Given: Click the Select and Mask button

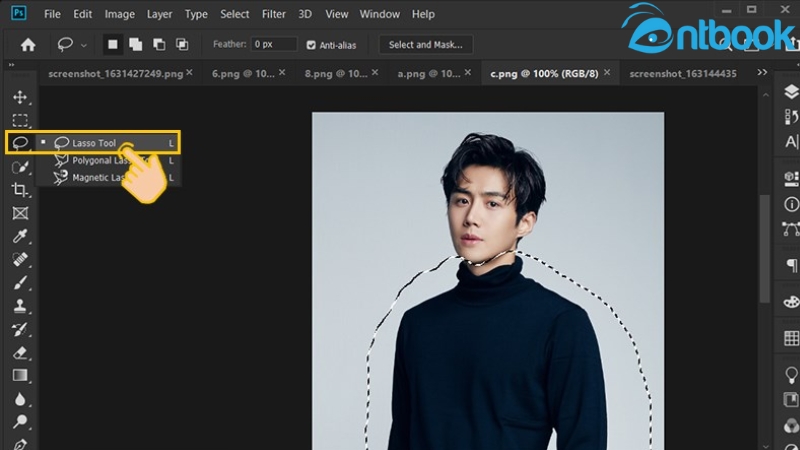Looking at the screenshot, I should (x=426, y=44).
